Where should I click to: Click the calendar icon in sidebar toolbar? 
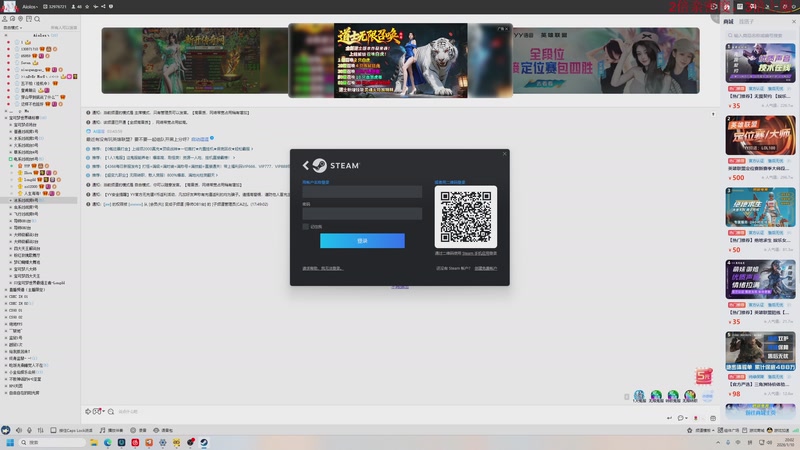[29, 19]
